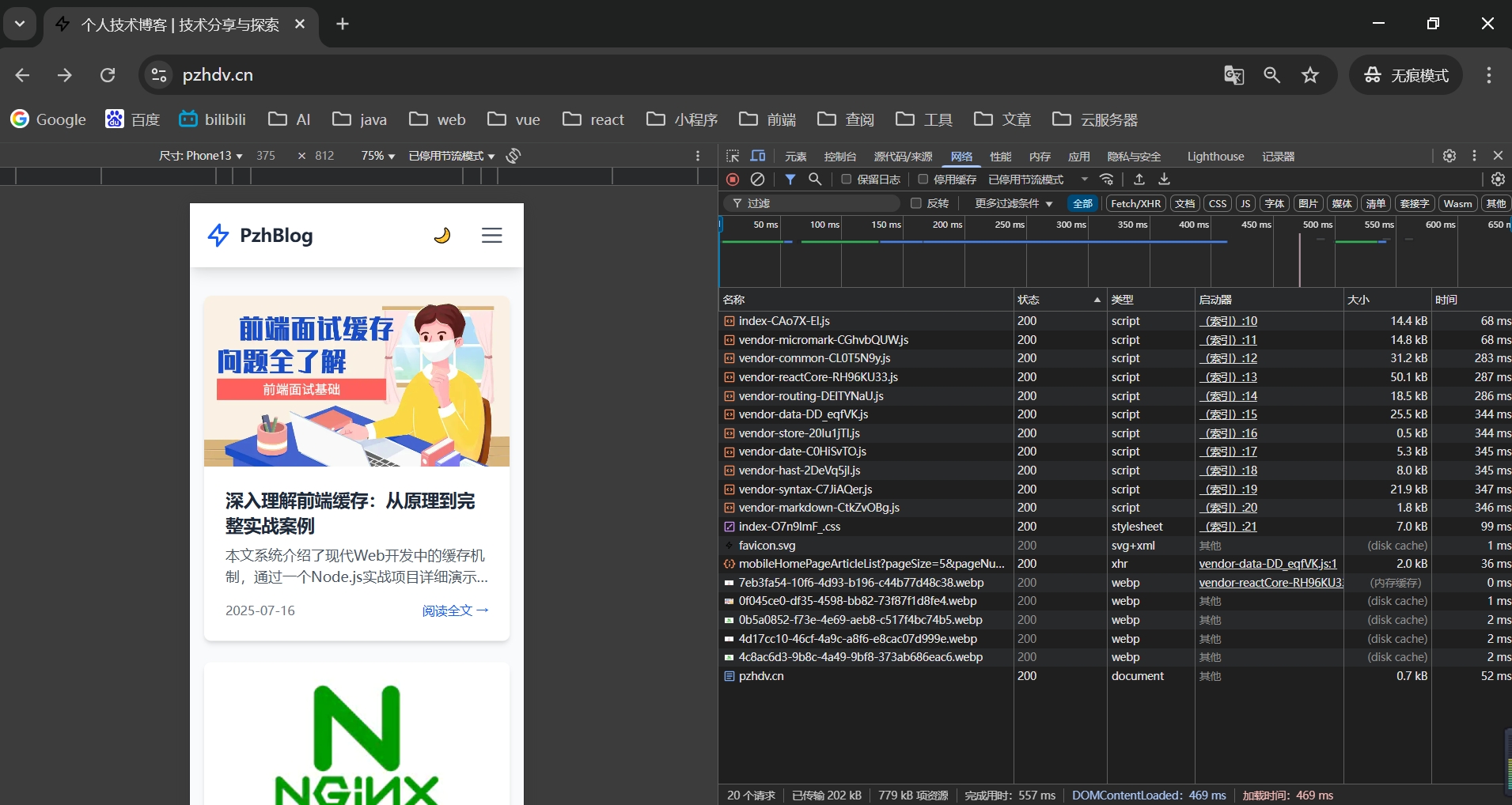Toggle the network filter funnel icon
Screen dimensions: 1512x805
point(790,180)
